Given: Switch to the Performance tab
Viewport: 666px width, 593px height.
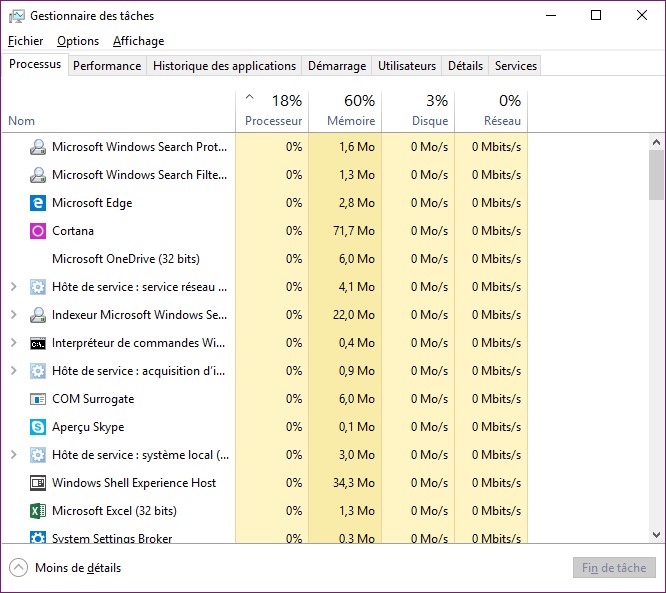Looking at the screenshot, I should 107,66.
